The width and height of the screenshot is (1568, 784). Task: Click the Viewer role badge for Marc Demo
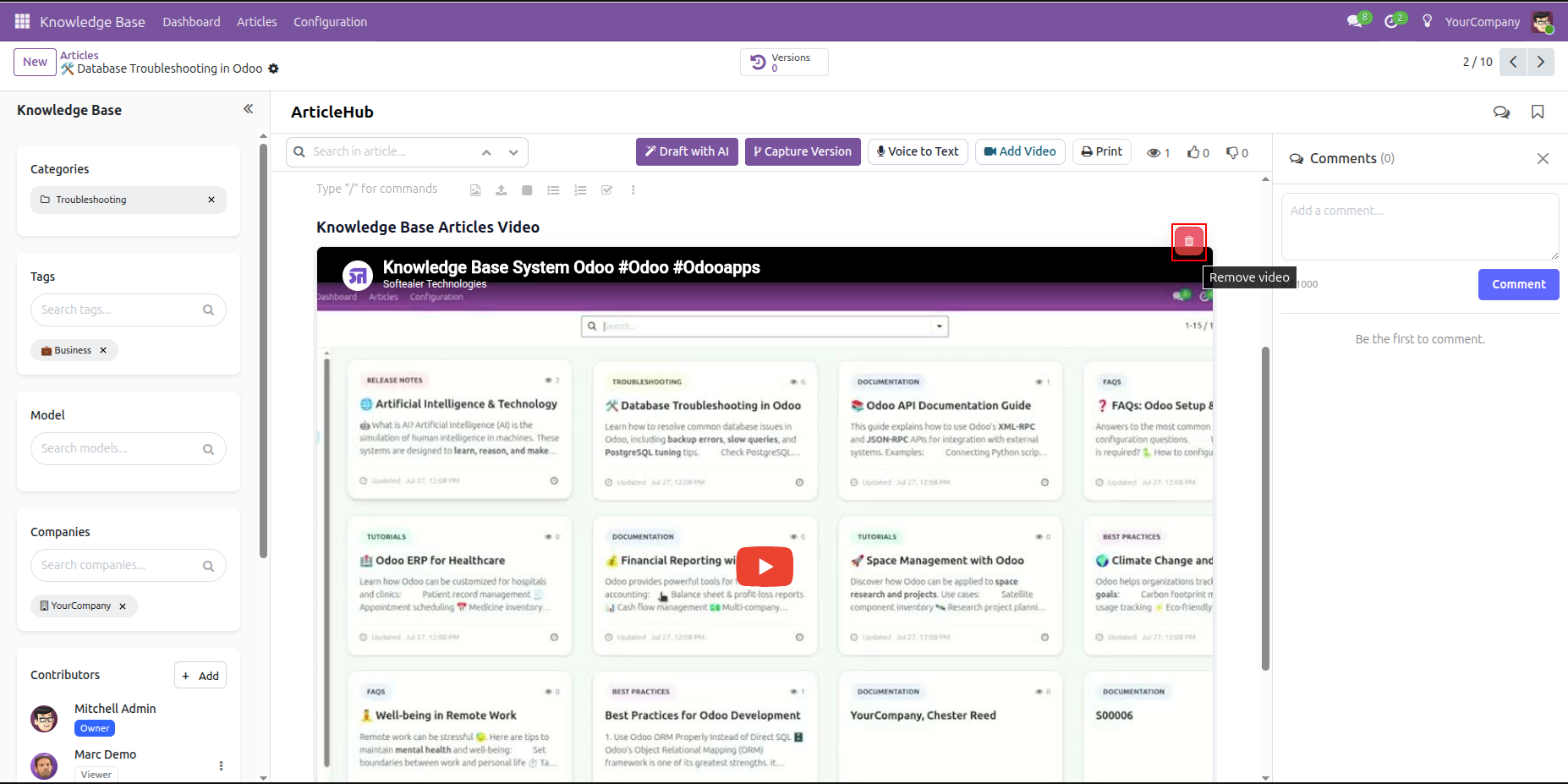coord(96,775)
